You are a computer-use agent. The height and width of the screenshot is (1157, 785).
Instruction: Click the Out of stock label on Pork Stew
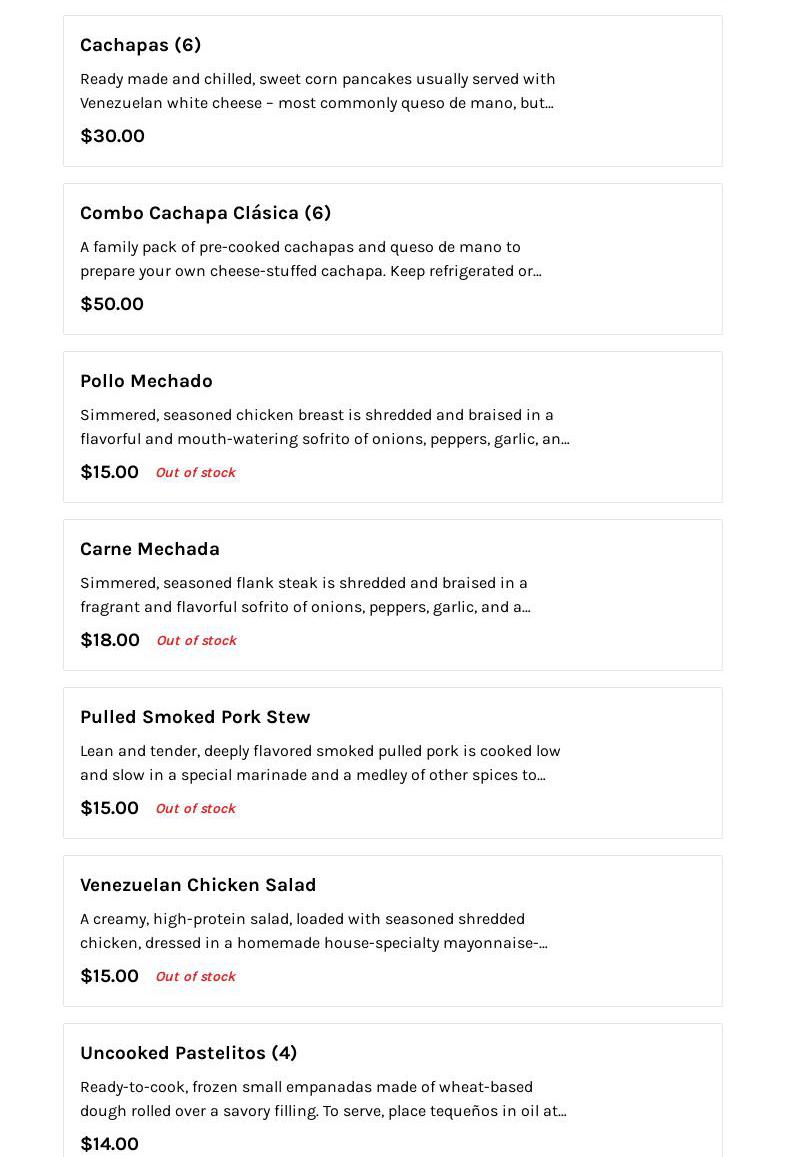(196, 809)
